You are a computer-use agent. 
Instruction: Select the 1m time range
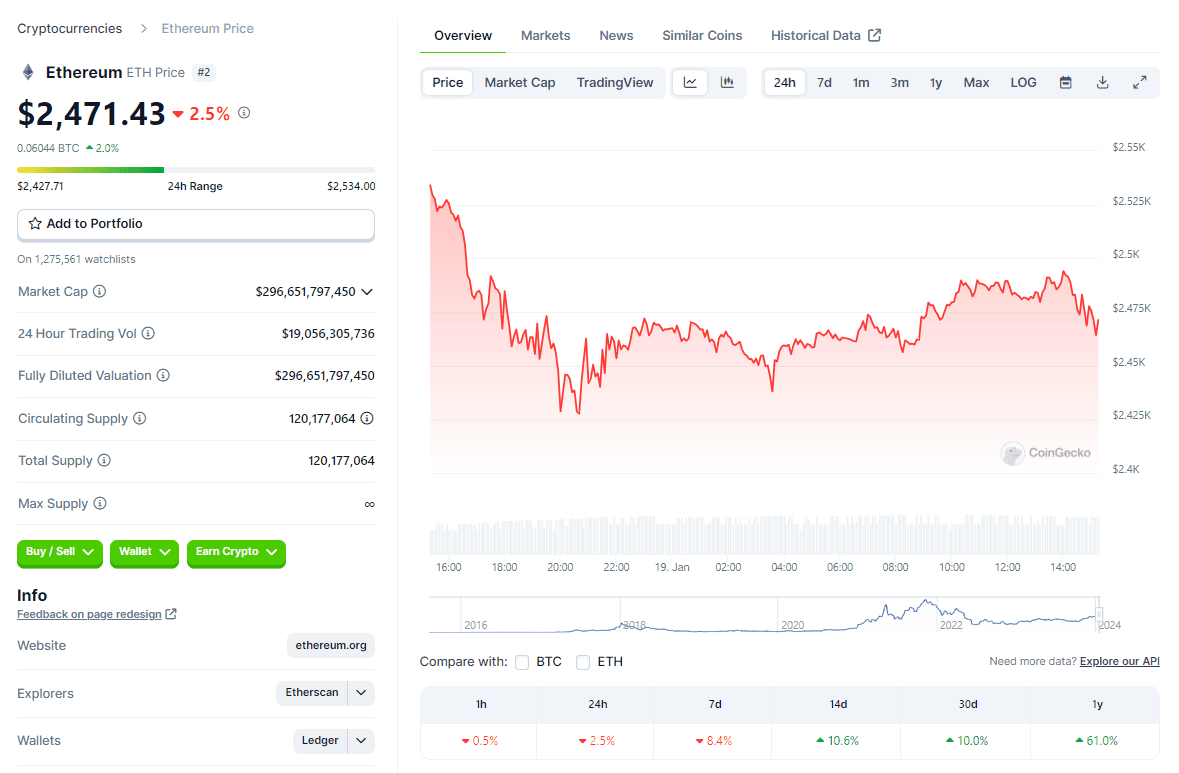coord(861,83)
